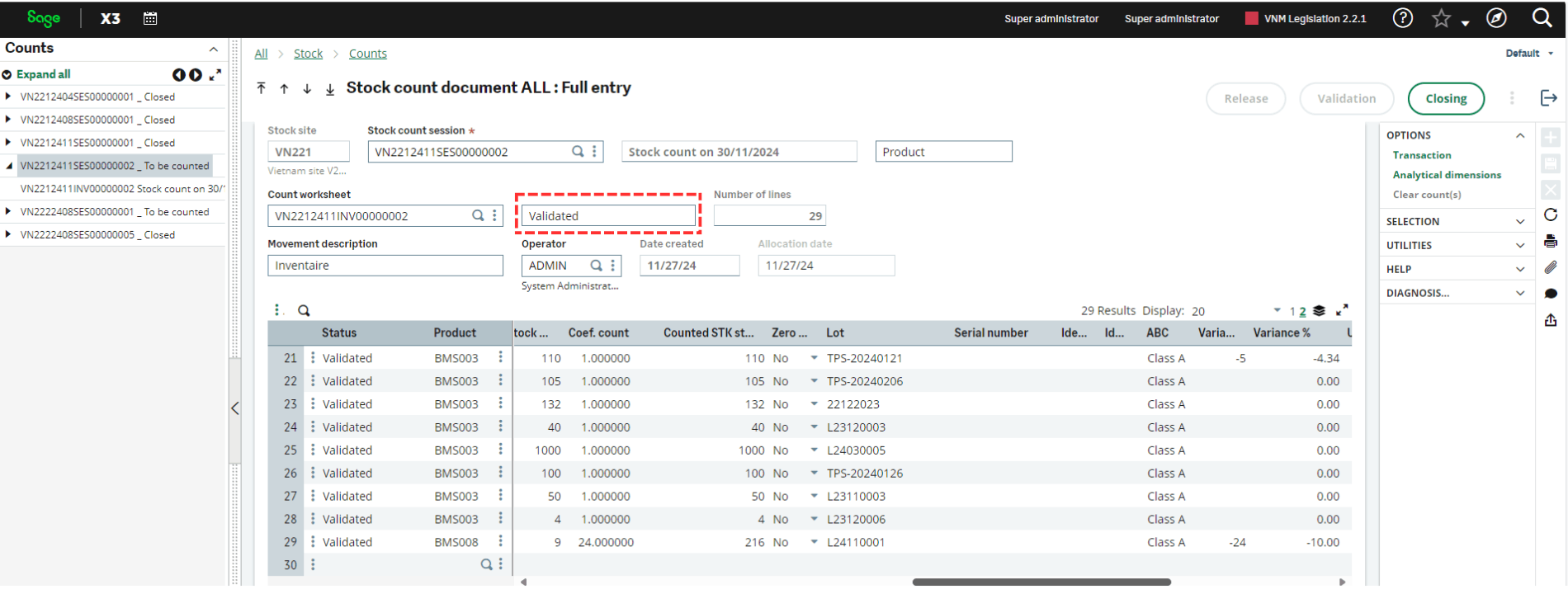Go to next record down arrow
This screenshot has height=594, width=1568.
click(307, 88)
